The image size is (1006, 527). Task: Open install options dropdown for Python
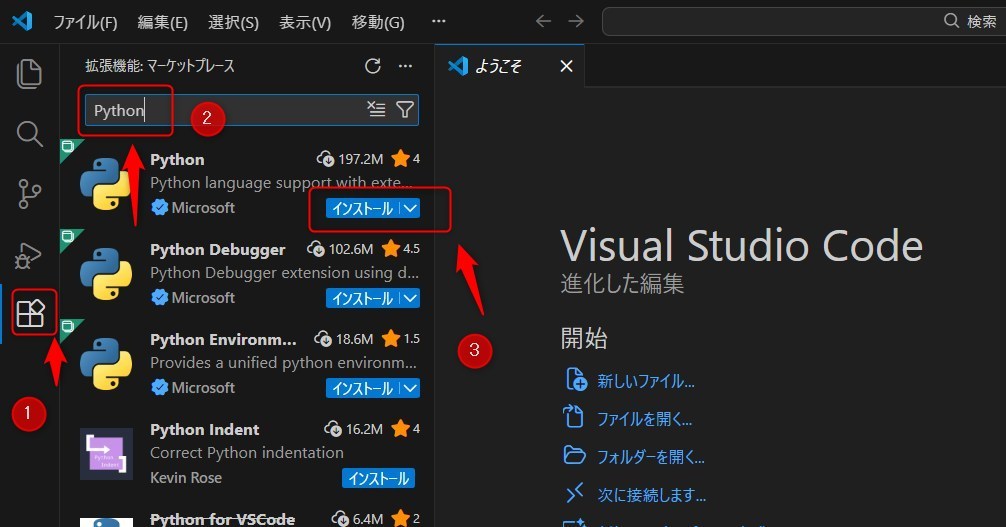click(x=411, y=208)
